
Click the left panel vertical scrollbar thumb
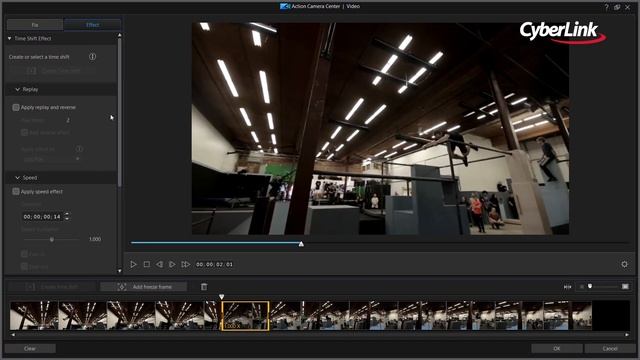click(x=120, y=112)
